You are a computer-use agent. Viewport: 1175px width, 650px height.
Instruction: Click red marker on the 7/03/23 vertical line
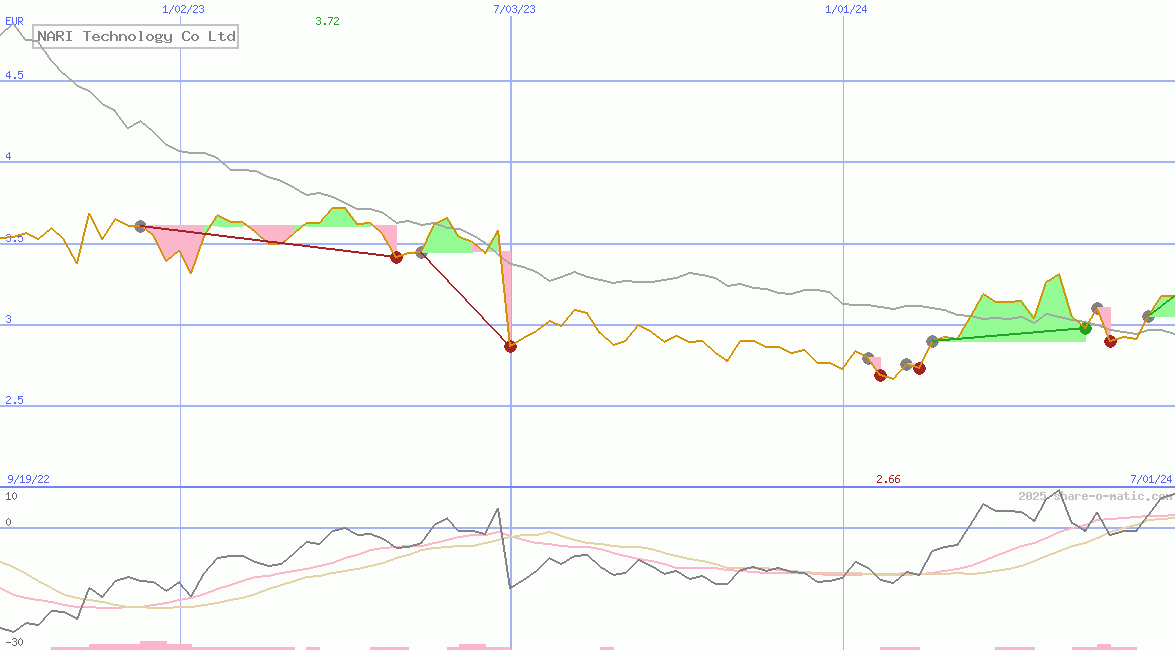point(510,346)
